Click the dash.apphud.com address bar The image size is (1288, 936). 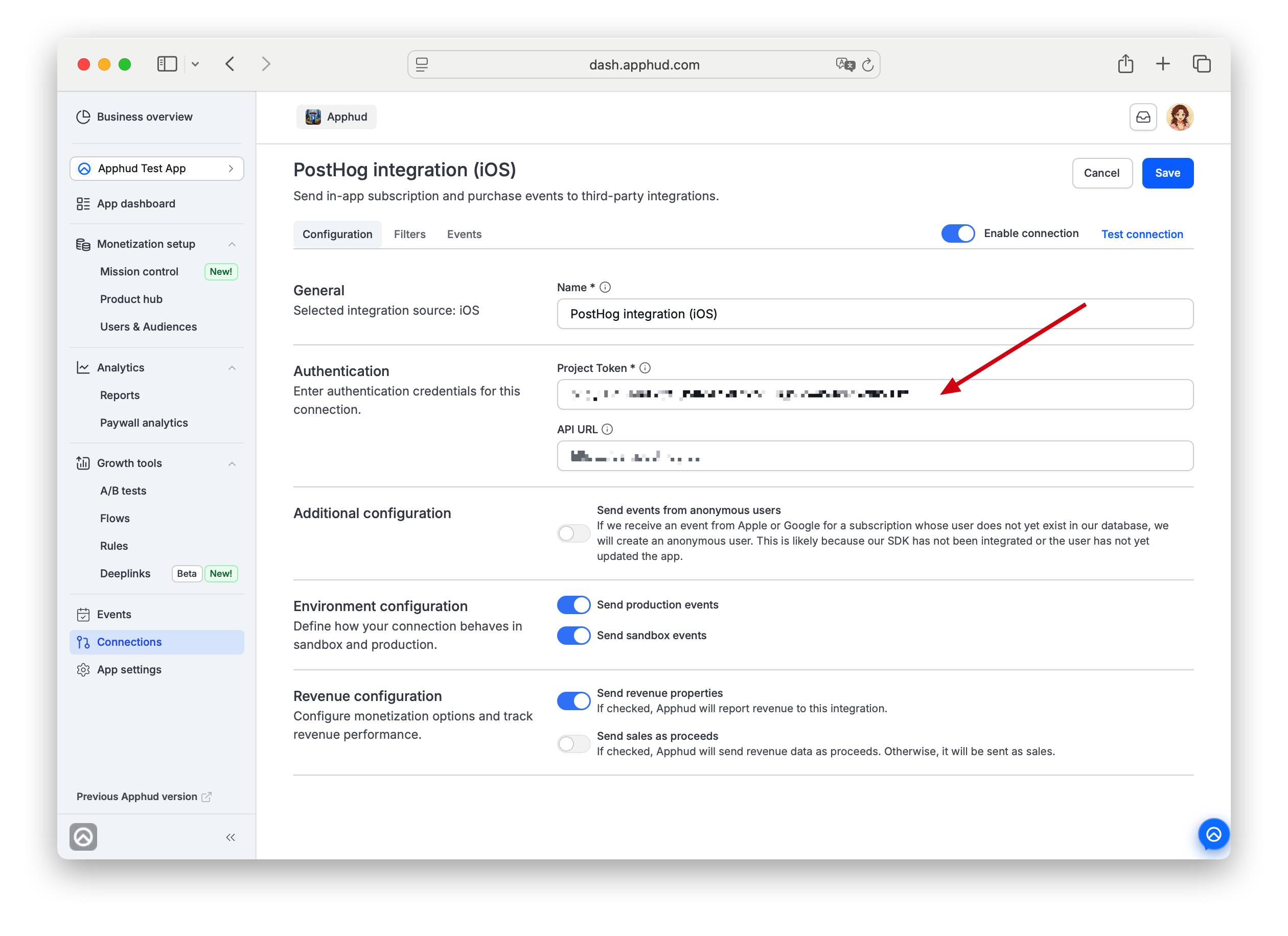(x=644, y=65)
